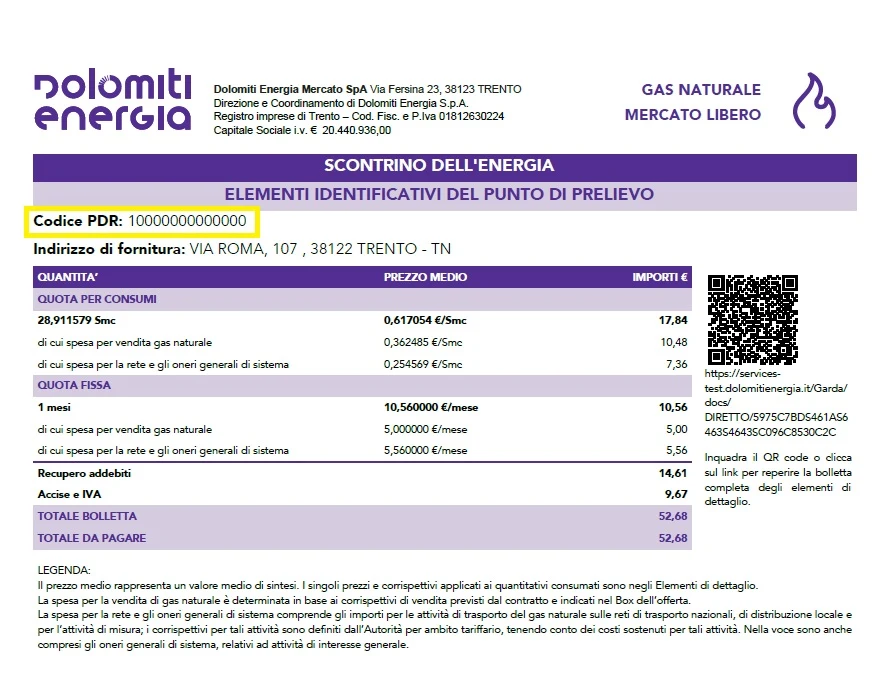This screenshot has height=675, width=883.
Task: Click the 'SCONTRINO DELL'ENERGIA' banner title
Action: (439, 166)
